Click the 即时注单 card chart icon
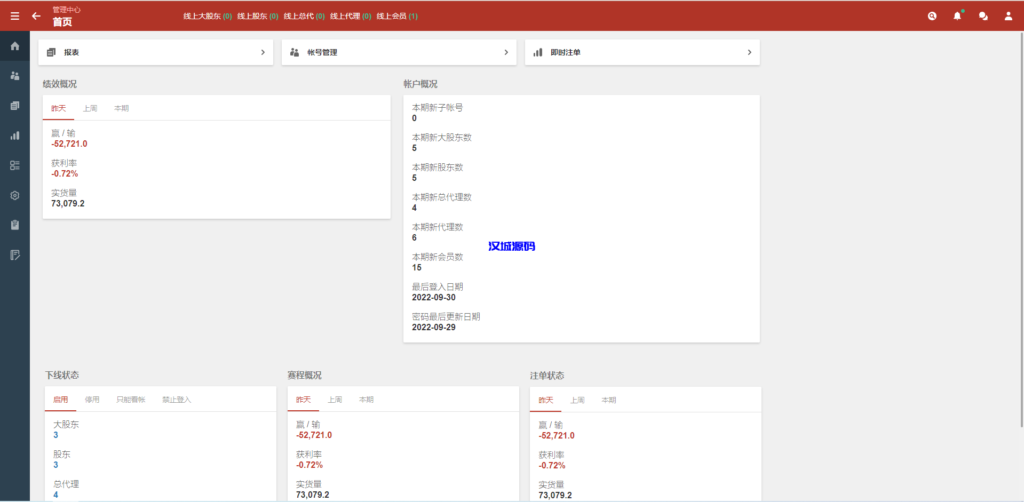The width and height of the screenshot is (1024, 502). [537, 52]
